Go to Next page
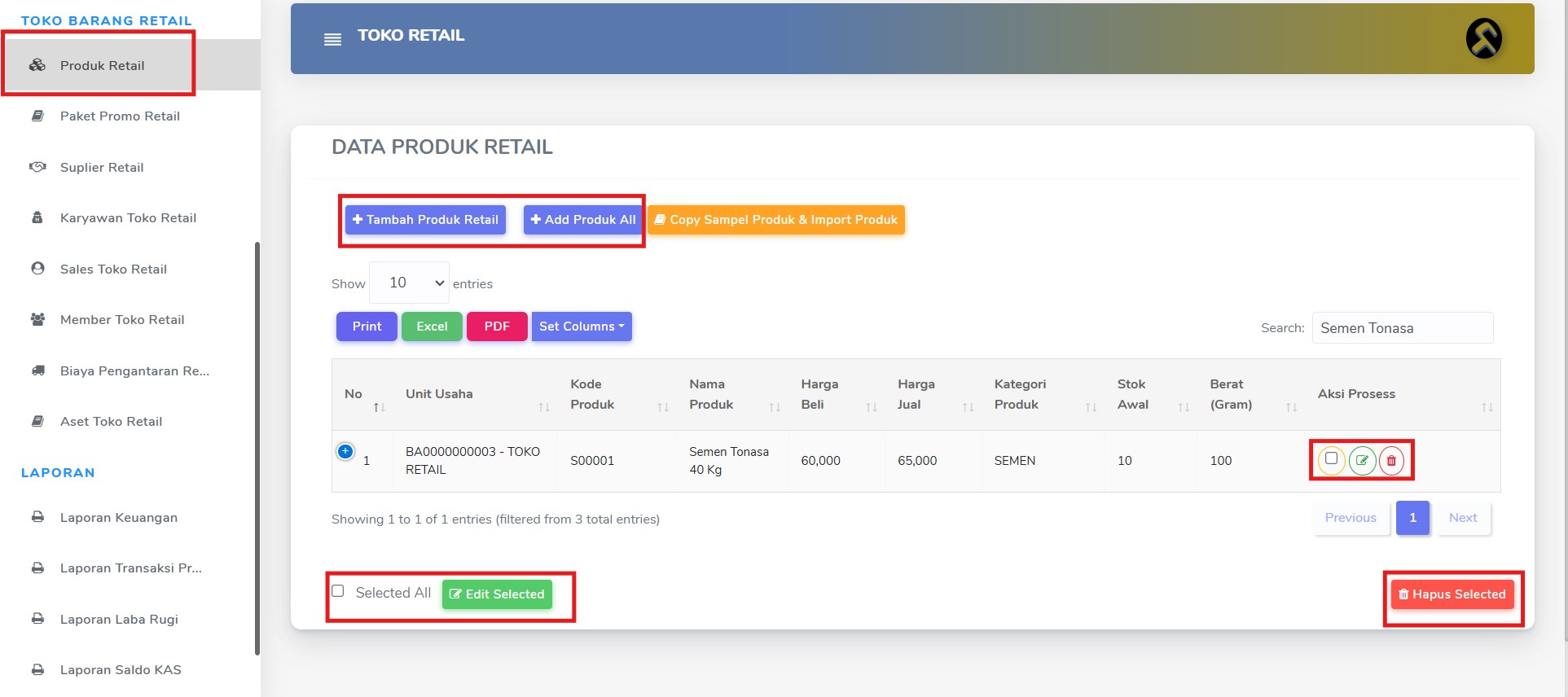The image size is (1568, 697). (1463, 518)
